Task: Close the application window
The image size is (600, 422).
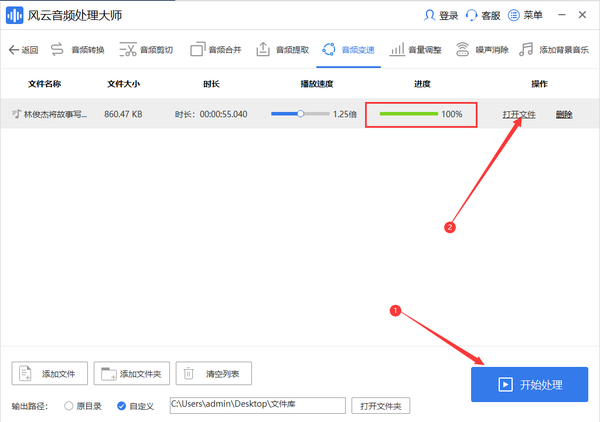Action: 582,15
